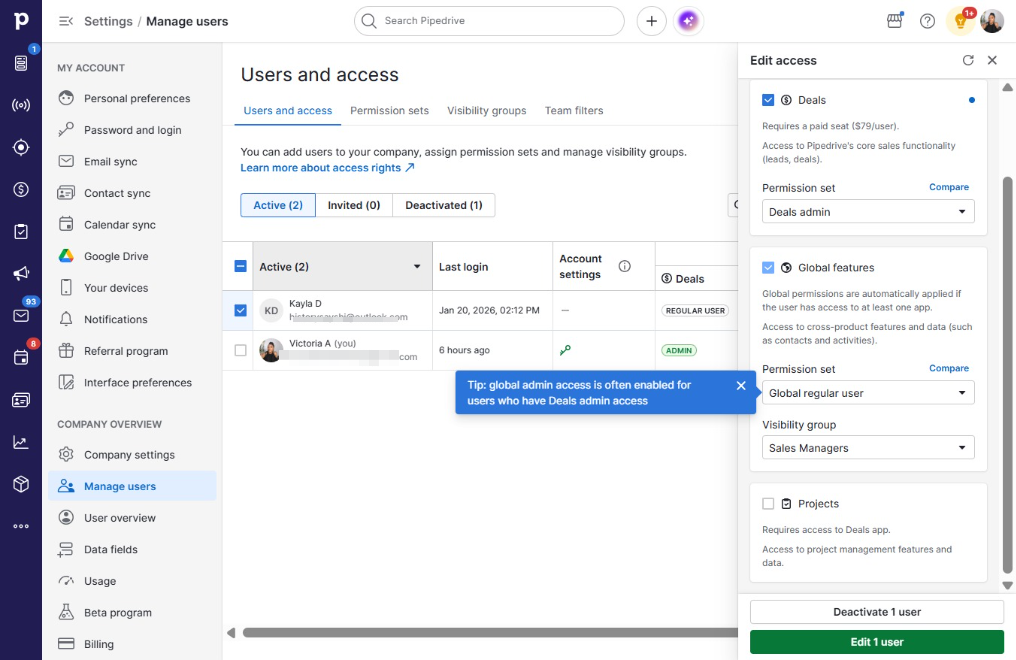
Task: Open the Sales Managers visibility group dropdown
Action: pyautogui.click(x=868, y=448)
